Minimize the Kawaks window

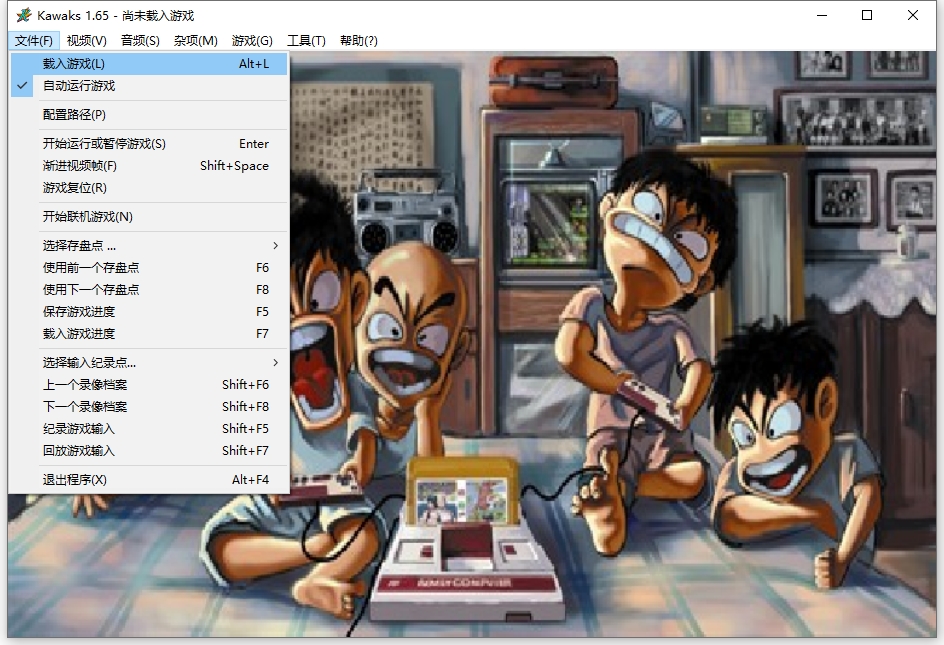point(822,15)
